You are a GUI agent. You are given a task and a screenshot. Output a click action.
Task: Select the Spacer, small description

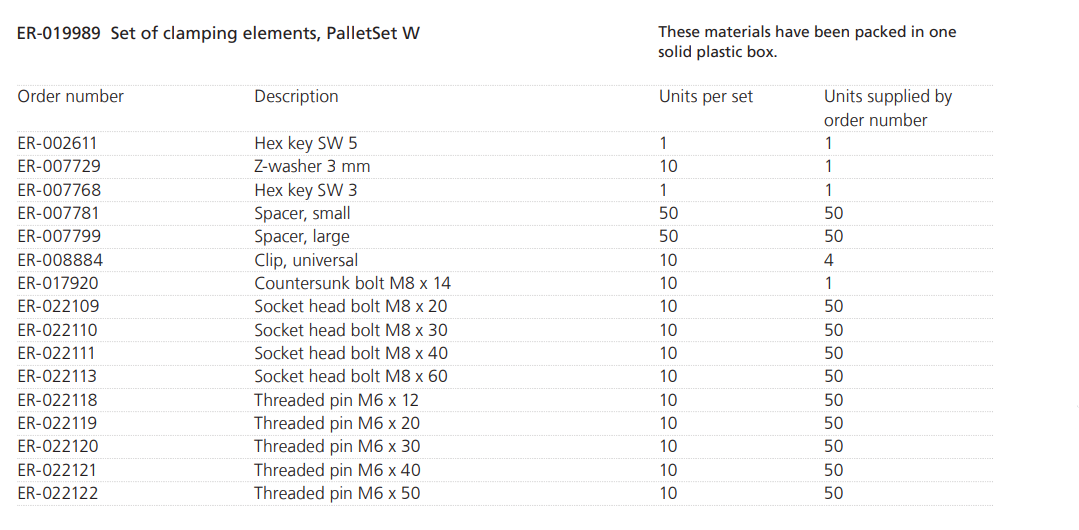[x=302, y=213]
